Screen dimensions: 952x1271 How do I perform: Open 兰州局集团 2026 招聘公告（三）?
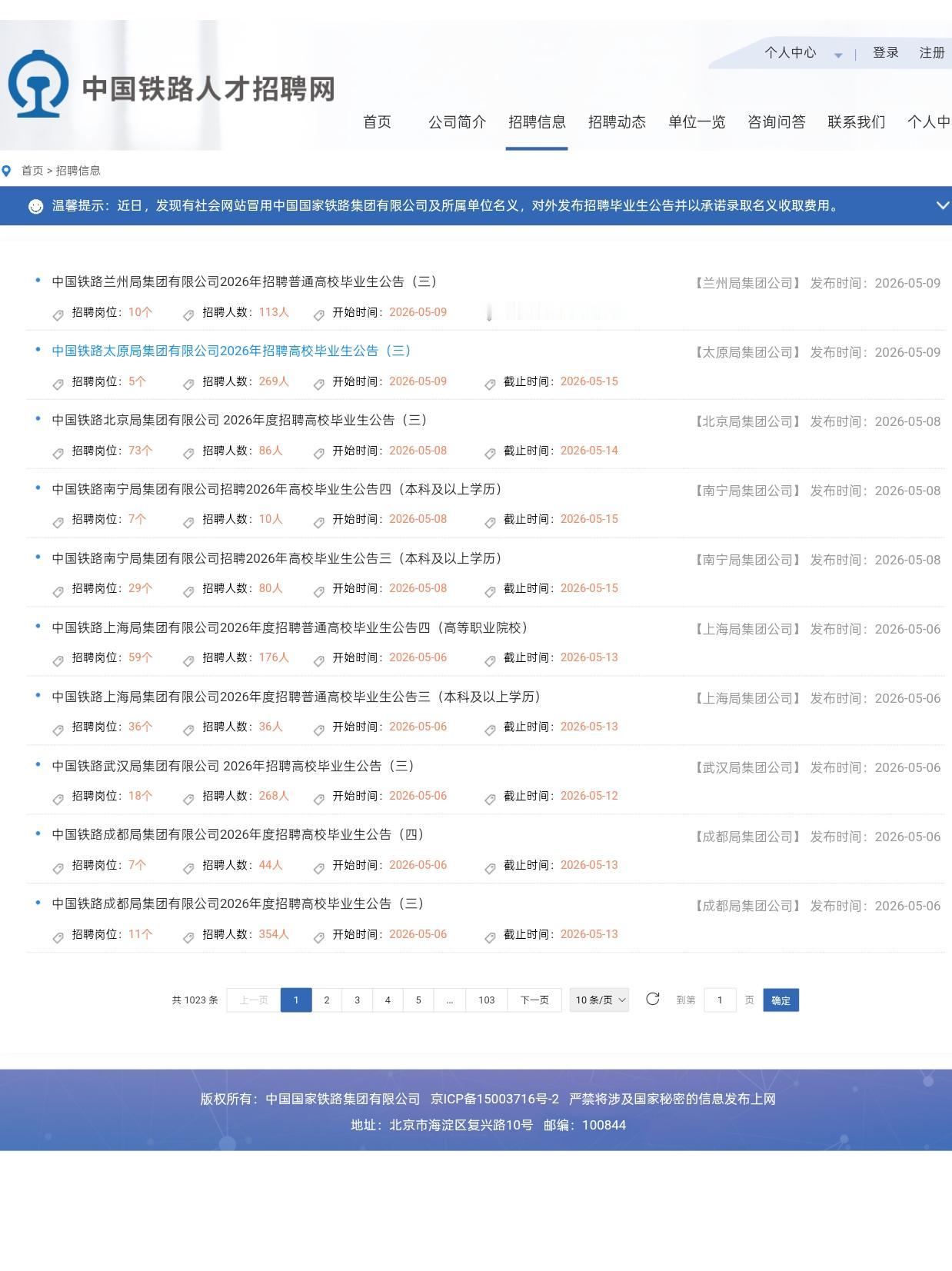point(244,281)
